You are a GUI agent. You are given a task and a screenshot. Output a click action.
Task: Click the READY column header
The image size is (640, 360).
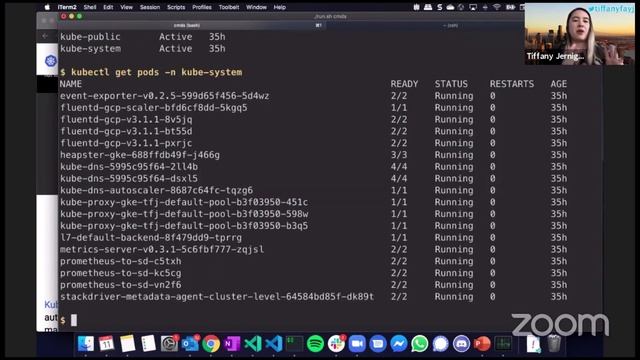[404, 84]
